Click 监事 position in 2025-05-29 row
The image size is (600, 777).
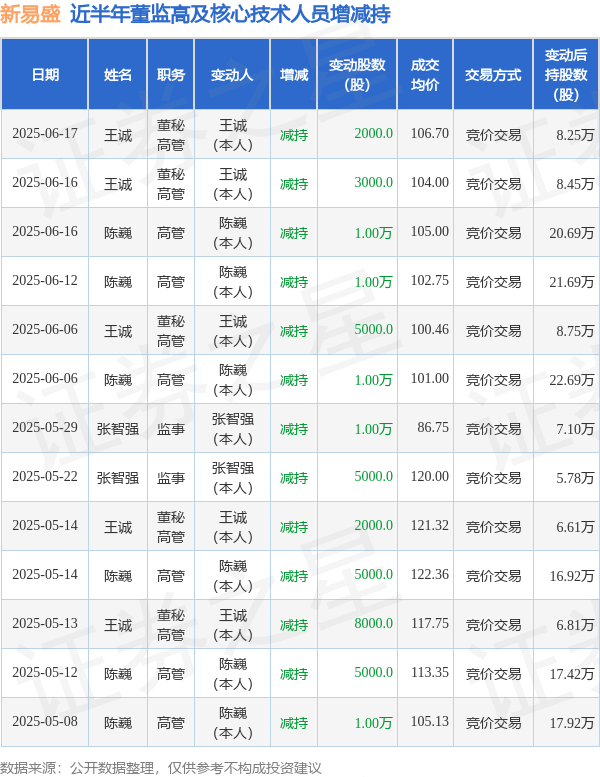171,429
